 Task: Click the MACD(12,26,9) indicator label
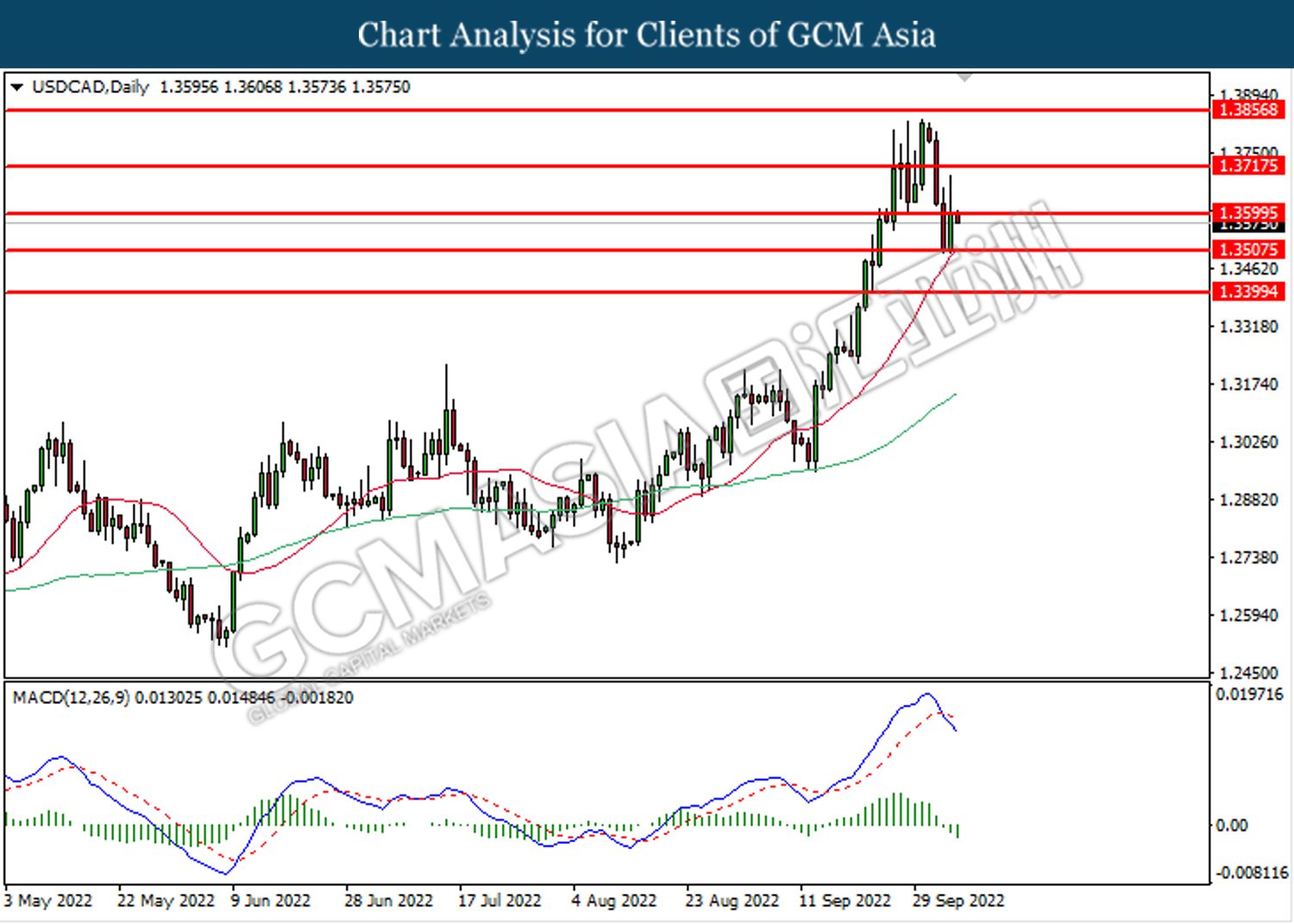coord(71,697)
